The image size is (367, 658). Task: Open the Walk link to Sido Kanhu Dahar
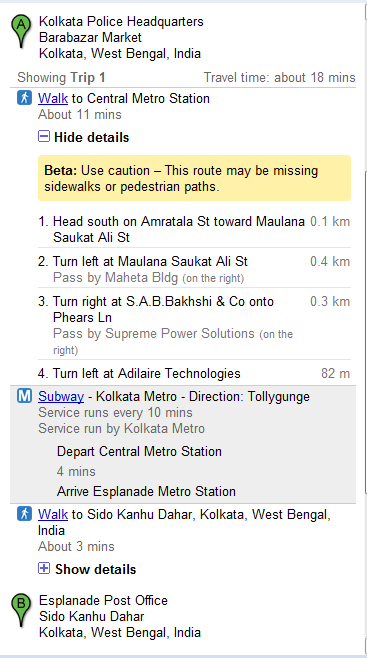tap(53, 514)
